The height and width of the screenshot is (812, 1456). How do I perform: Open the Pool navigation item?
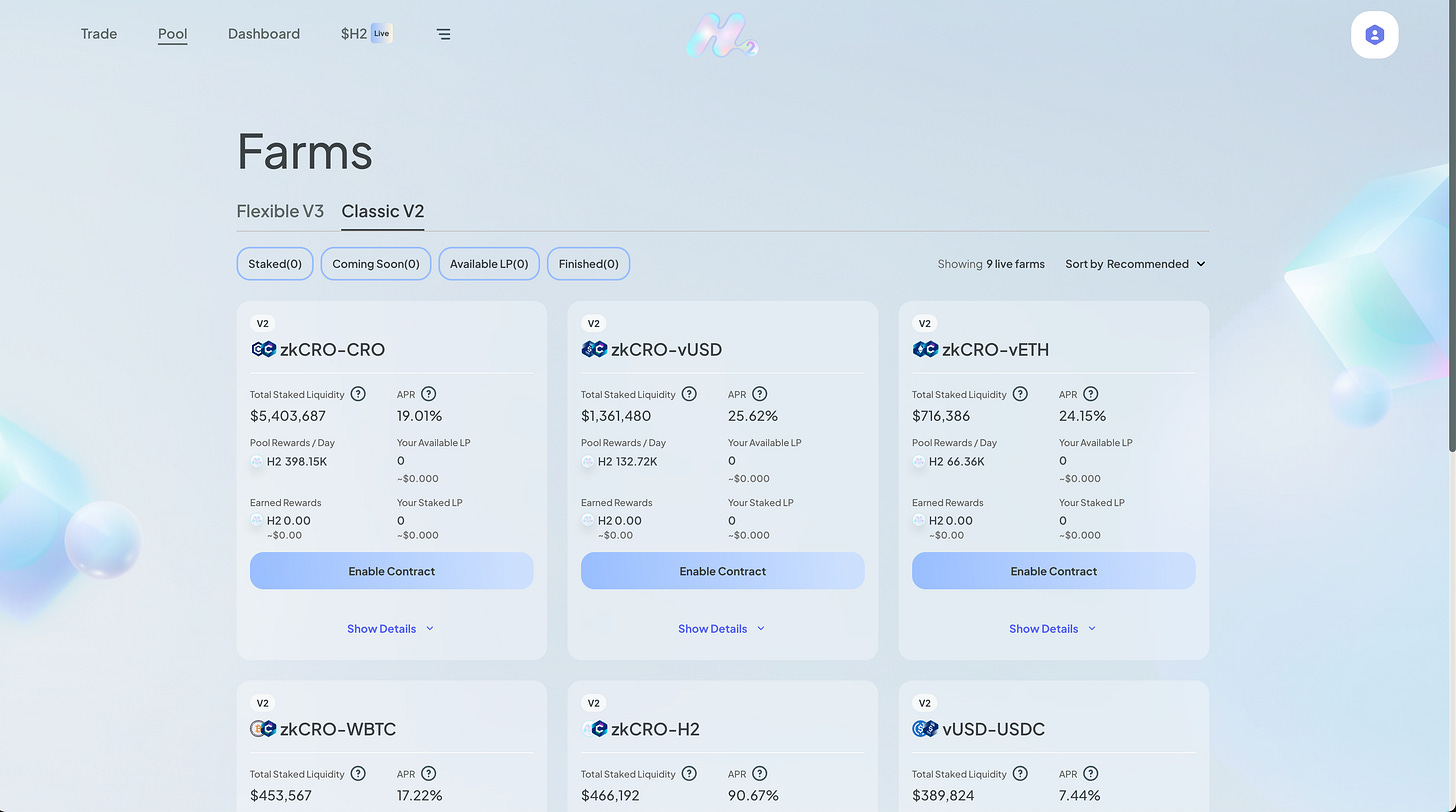[x=172, y=34]
